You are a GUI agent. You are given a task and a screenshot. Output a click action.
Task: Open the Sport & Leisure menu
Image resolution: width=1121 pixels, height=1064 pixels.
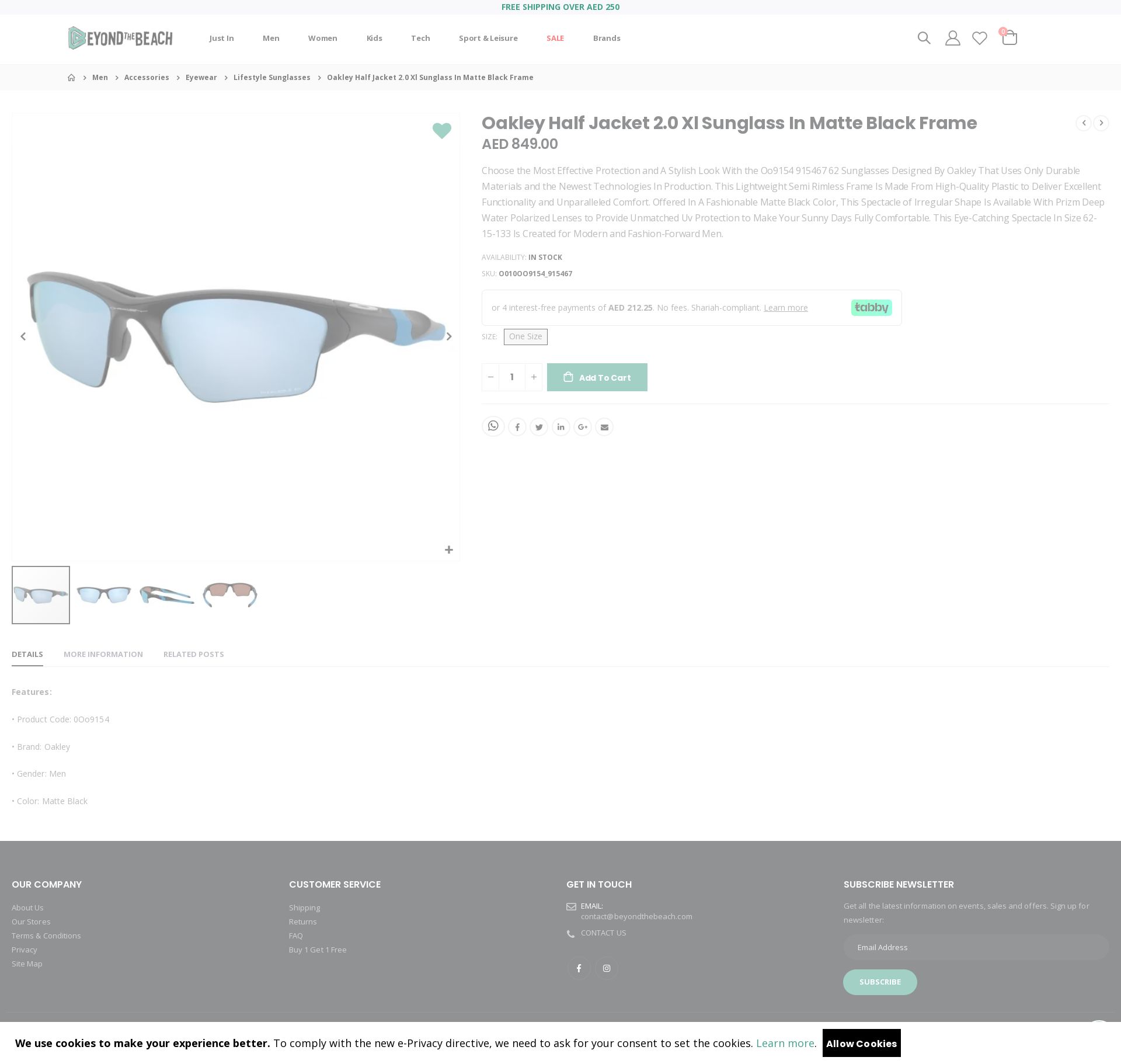(x=488, y=39)
